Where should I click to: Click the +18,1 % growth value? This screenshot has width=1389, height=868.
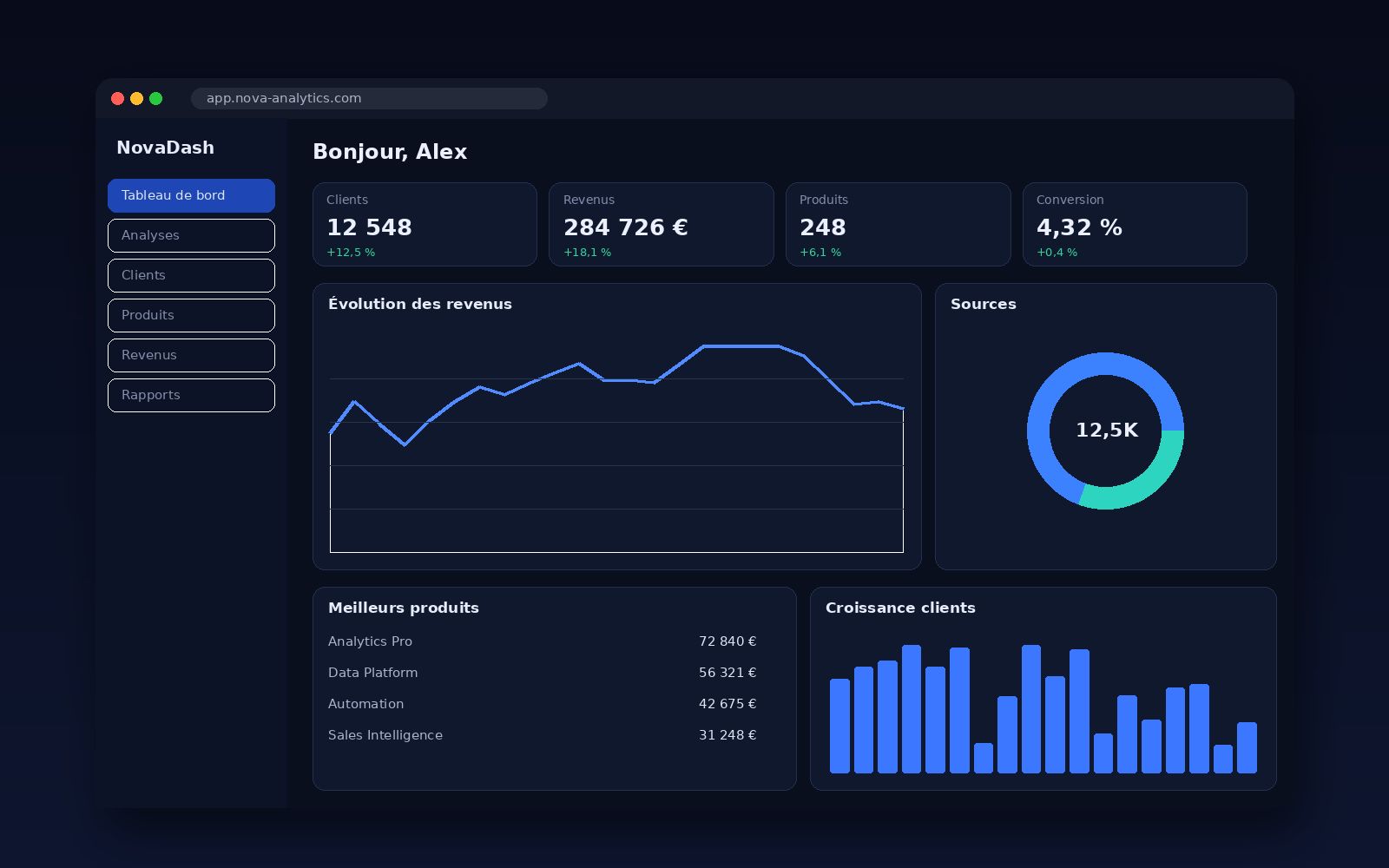click(x=587, y=253)
